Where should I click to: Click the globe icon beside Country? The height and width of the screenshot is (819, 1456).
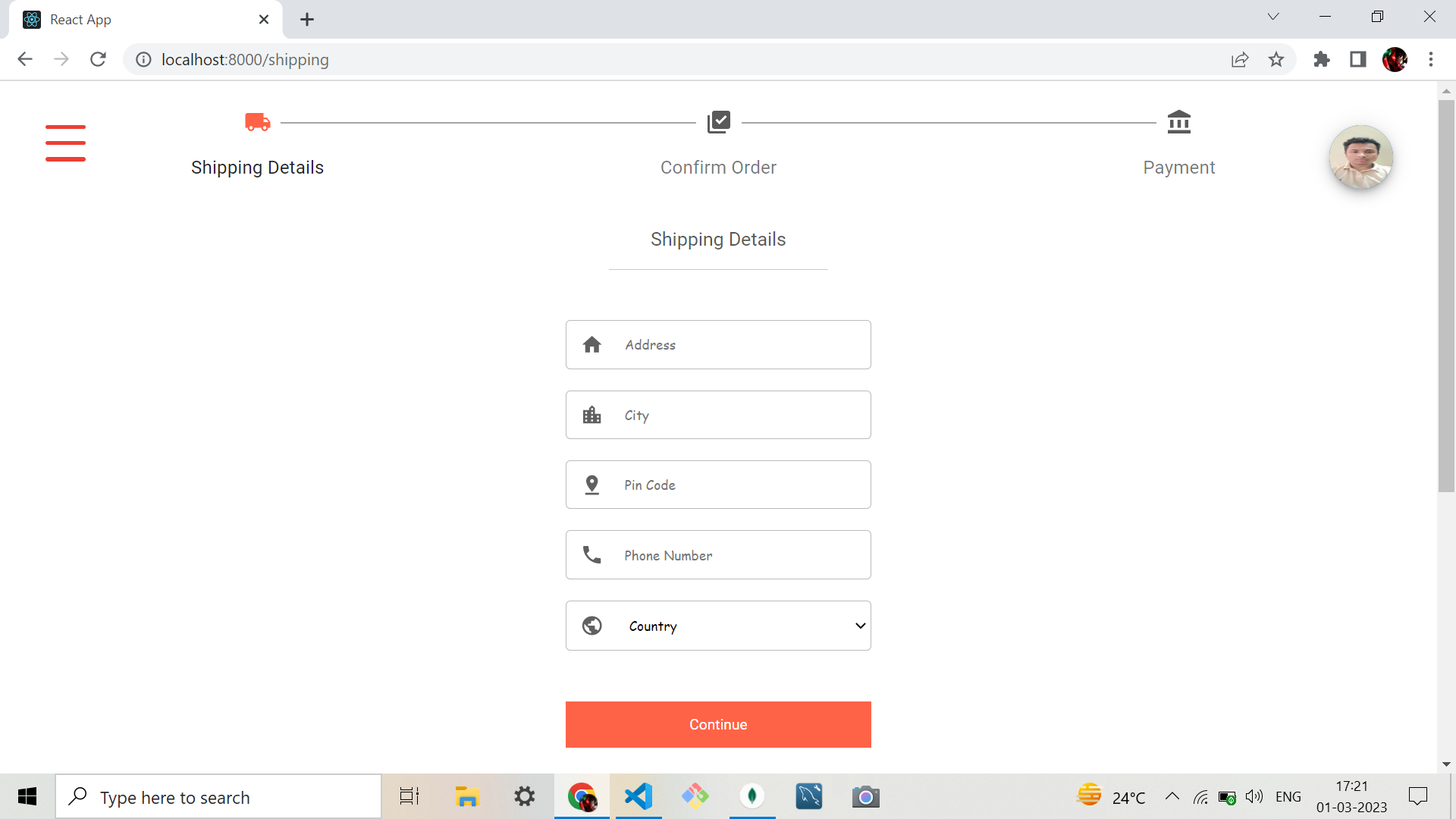coord(592,626)
